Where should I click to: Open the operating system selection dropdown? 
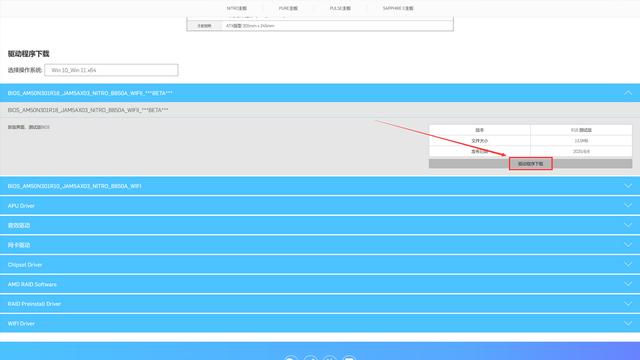pos(111,70)
